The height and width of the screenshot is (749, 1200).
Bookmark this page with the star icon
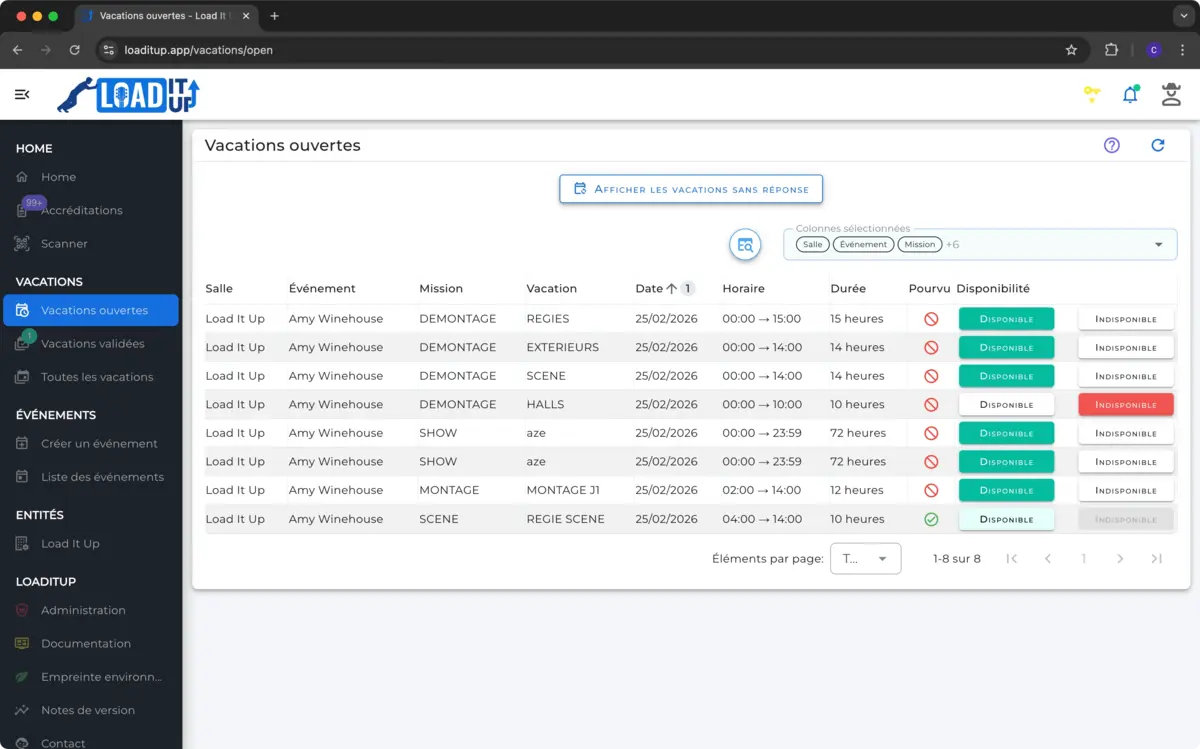pos(1071,50)
